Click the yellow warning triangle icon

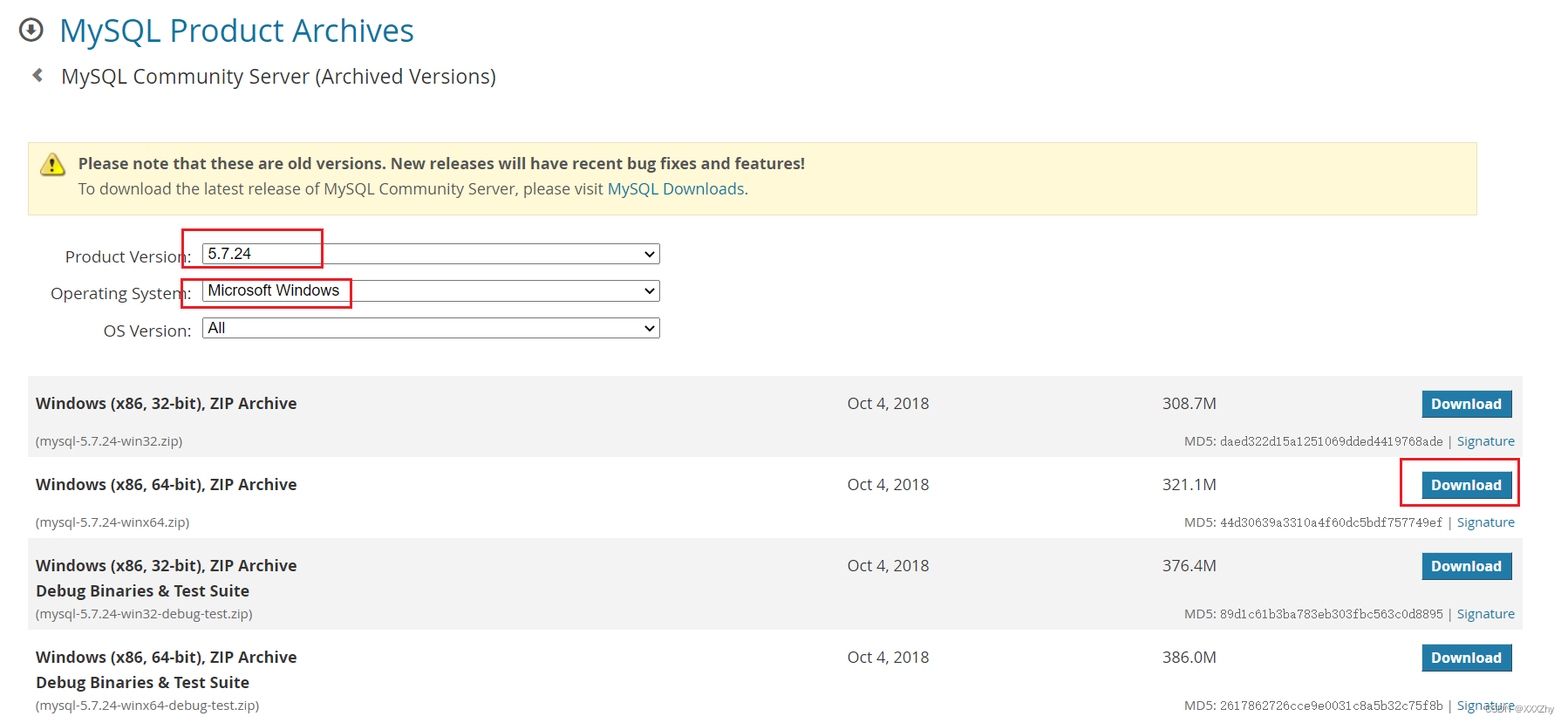[53, 164]
